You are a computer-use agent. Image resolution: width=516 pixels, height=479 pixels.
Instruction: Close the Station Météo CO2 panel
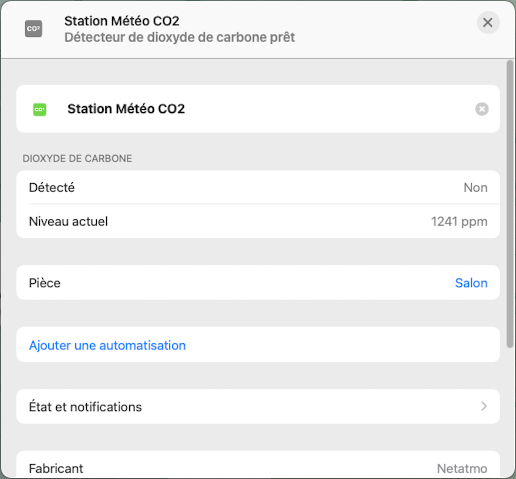click(488, 23)
